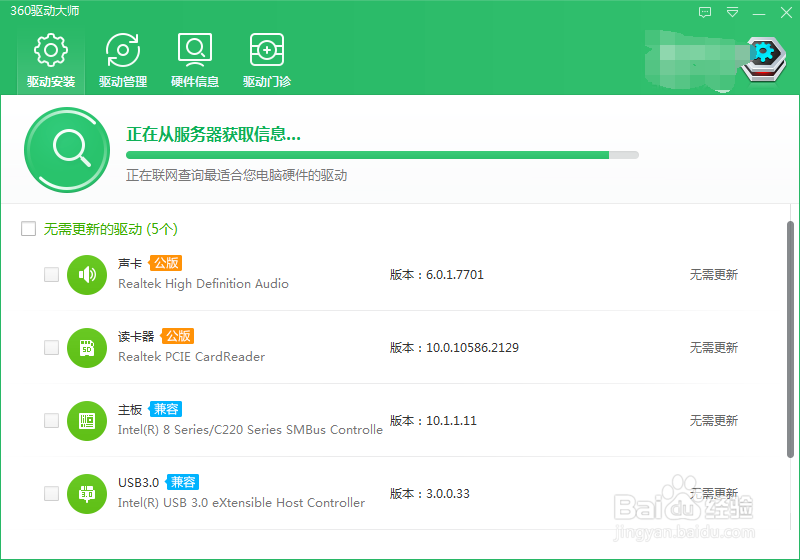The height and width of the screenshot is (560, 800).
Task: Select Intel(R) 8 Series/C220 SMBus Controller text
Action: tap(250, 430)
